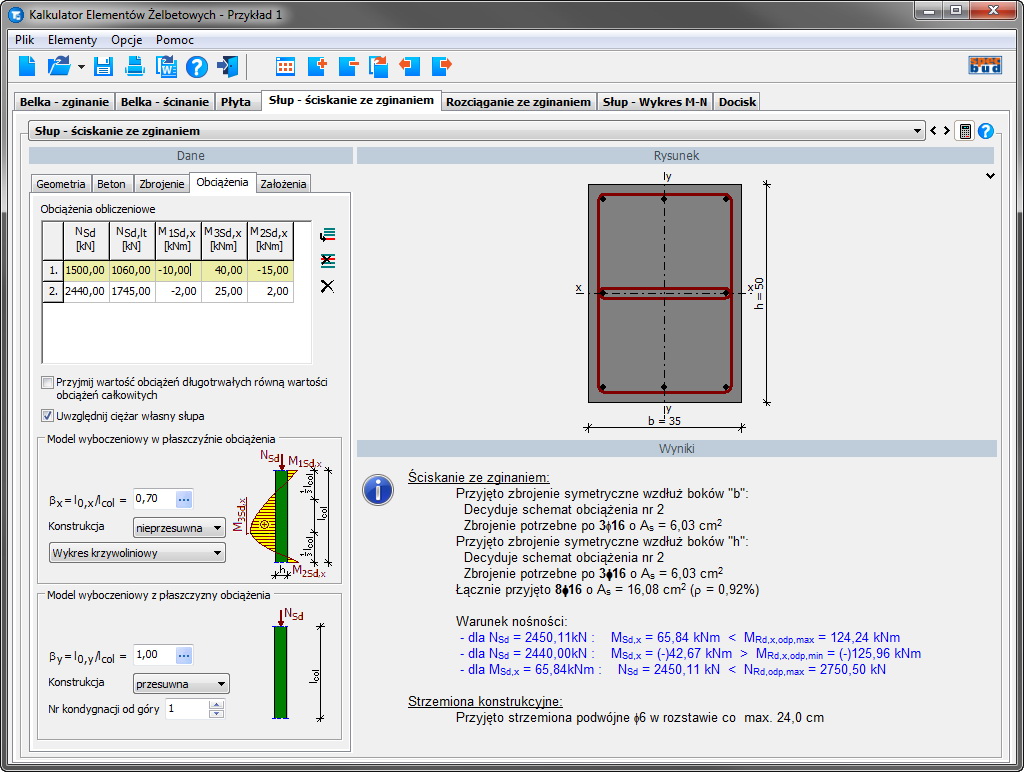Create a new file with toolbar icon
The width and height of the screenshot is (1024, 772).
[27, 66]
